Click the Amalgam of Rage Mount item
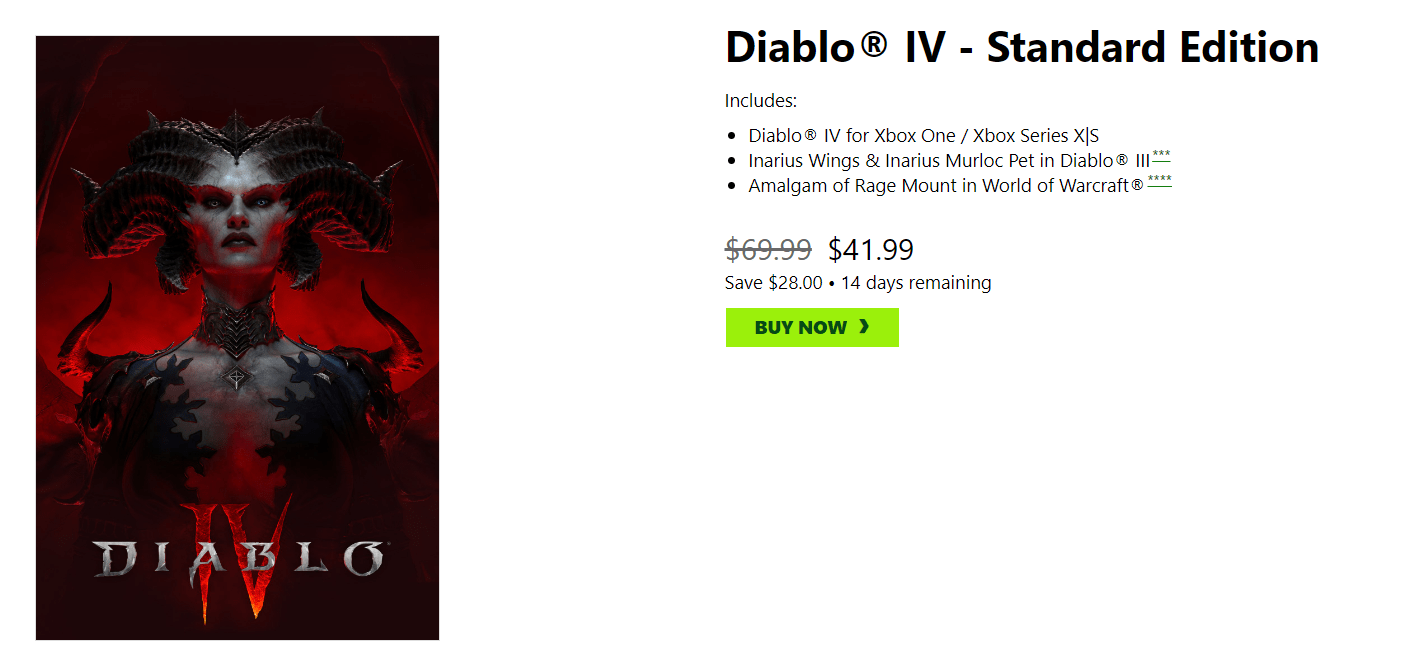Viewport: 1411px width, 658px height. [945, 185]
